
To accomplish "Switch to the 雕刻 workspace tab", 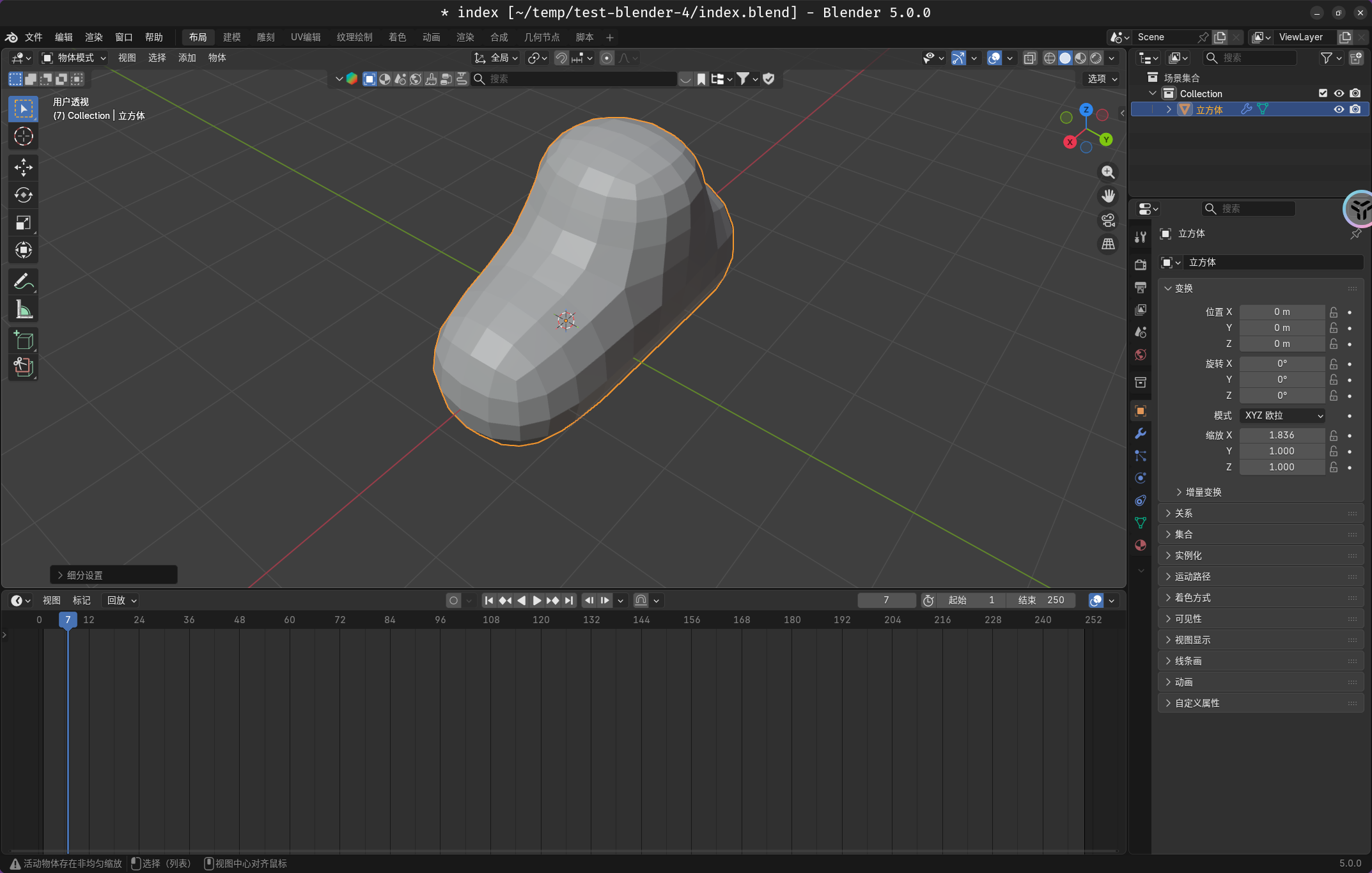I will 265,37.
